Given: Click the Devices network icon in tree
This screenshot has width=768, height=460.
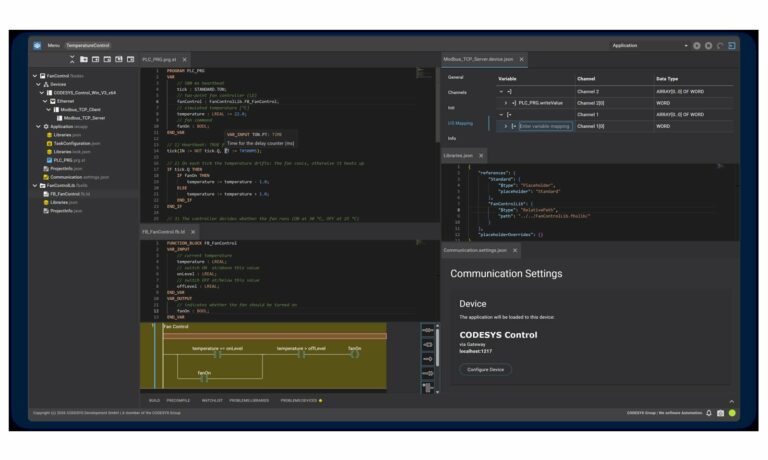Looking at the screenshot, I should (46, 84).
